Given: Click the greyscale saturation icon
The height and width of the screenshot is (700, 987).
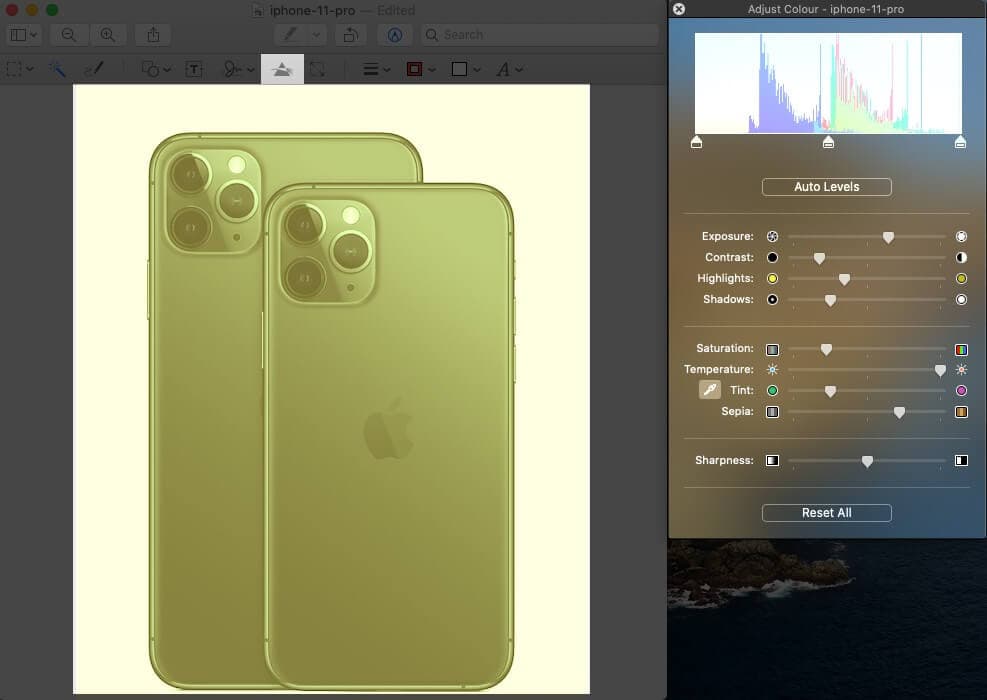Looking at the screenshot, I should 772,349.
